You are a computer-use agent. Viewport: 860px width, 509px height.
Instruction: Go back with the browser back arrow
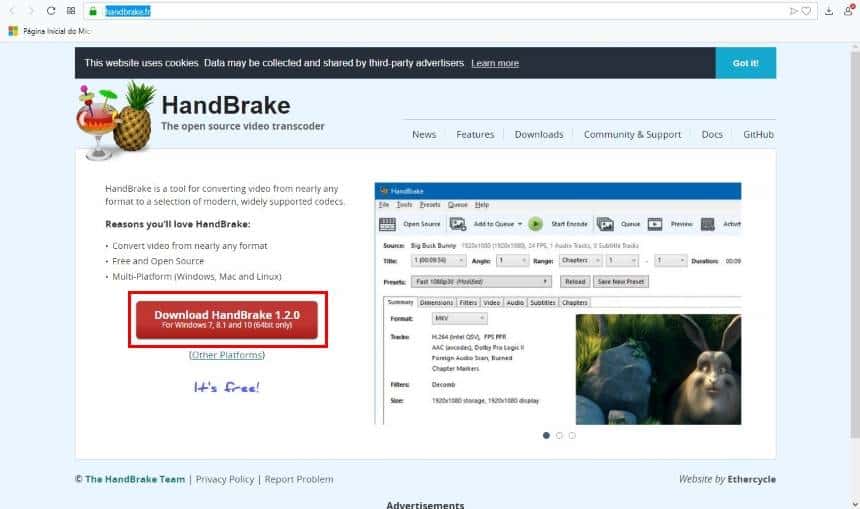(12, 11)
